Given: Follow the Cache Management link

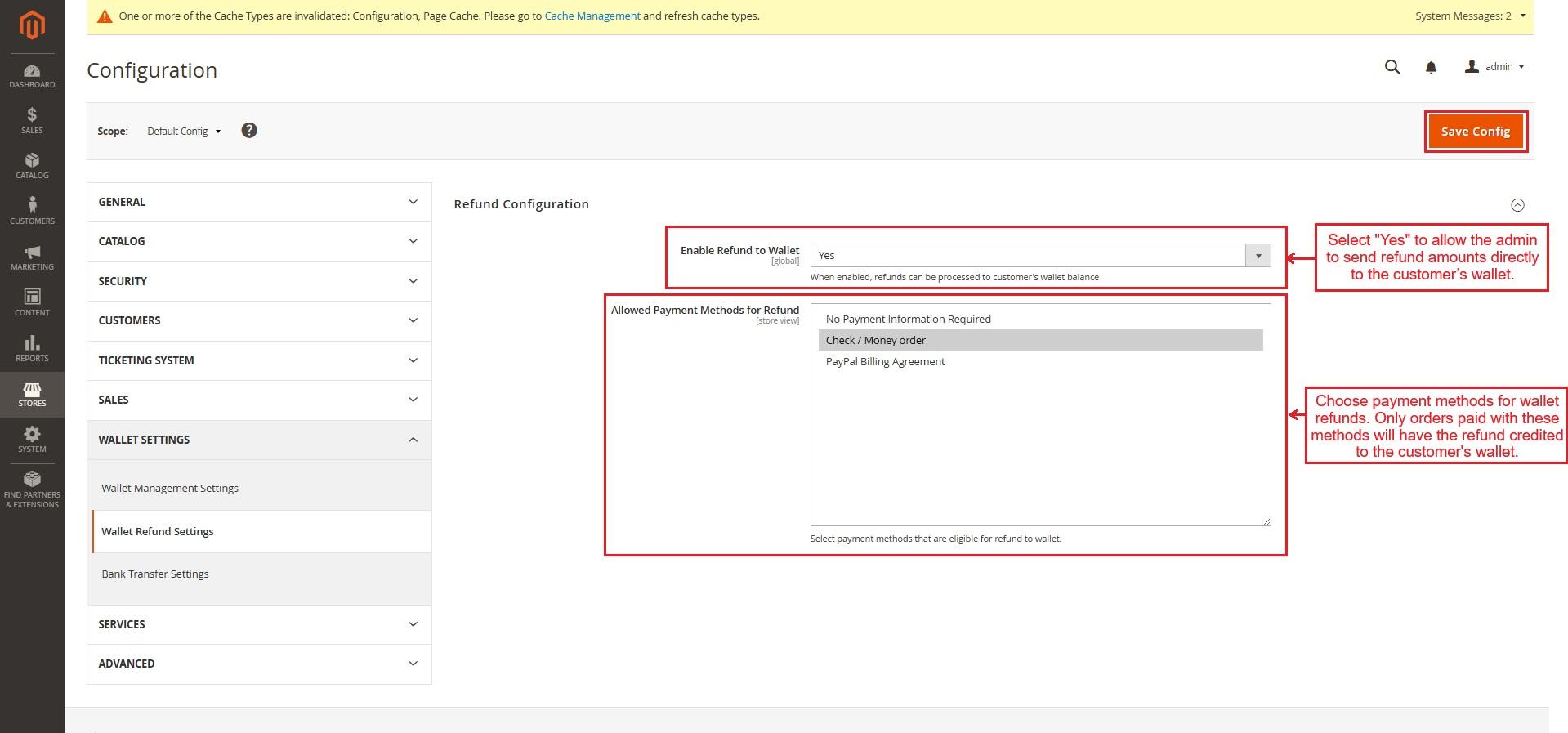Looking at the screenshot, I should point(592,16).
